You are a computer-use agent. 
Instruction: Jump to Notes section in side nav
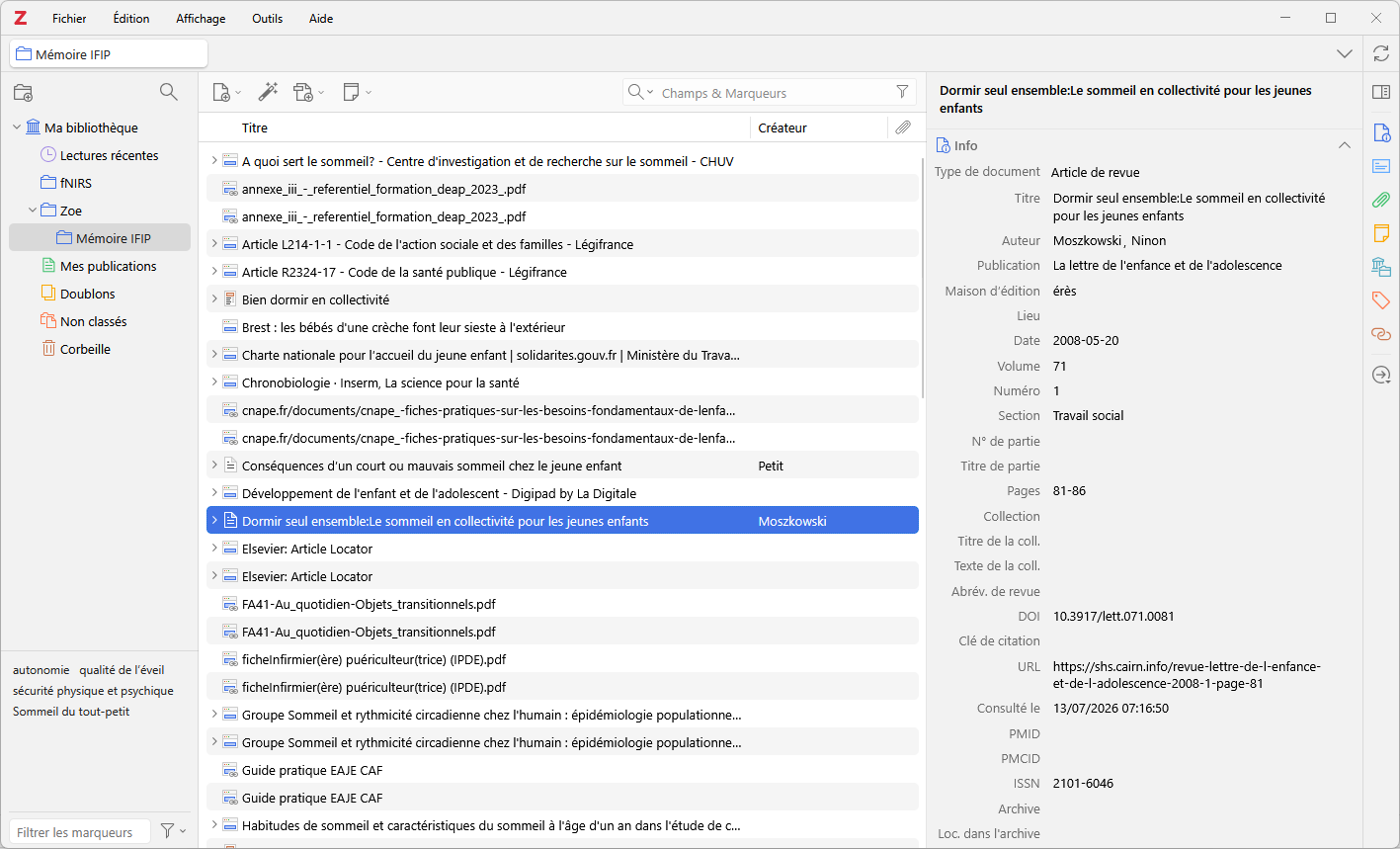click(x=1381, y=233)
